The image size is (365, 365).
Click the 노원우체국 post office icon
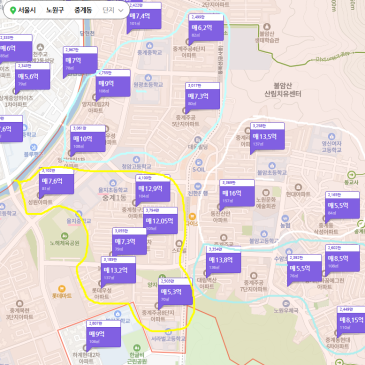click(x=286, y=304)
